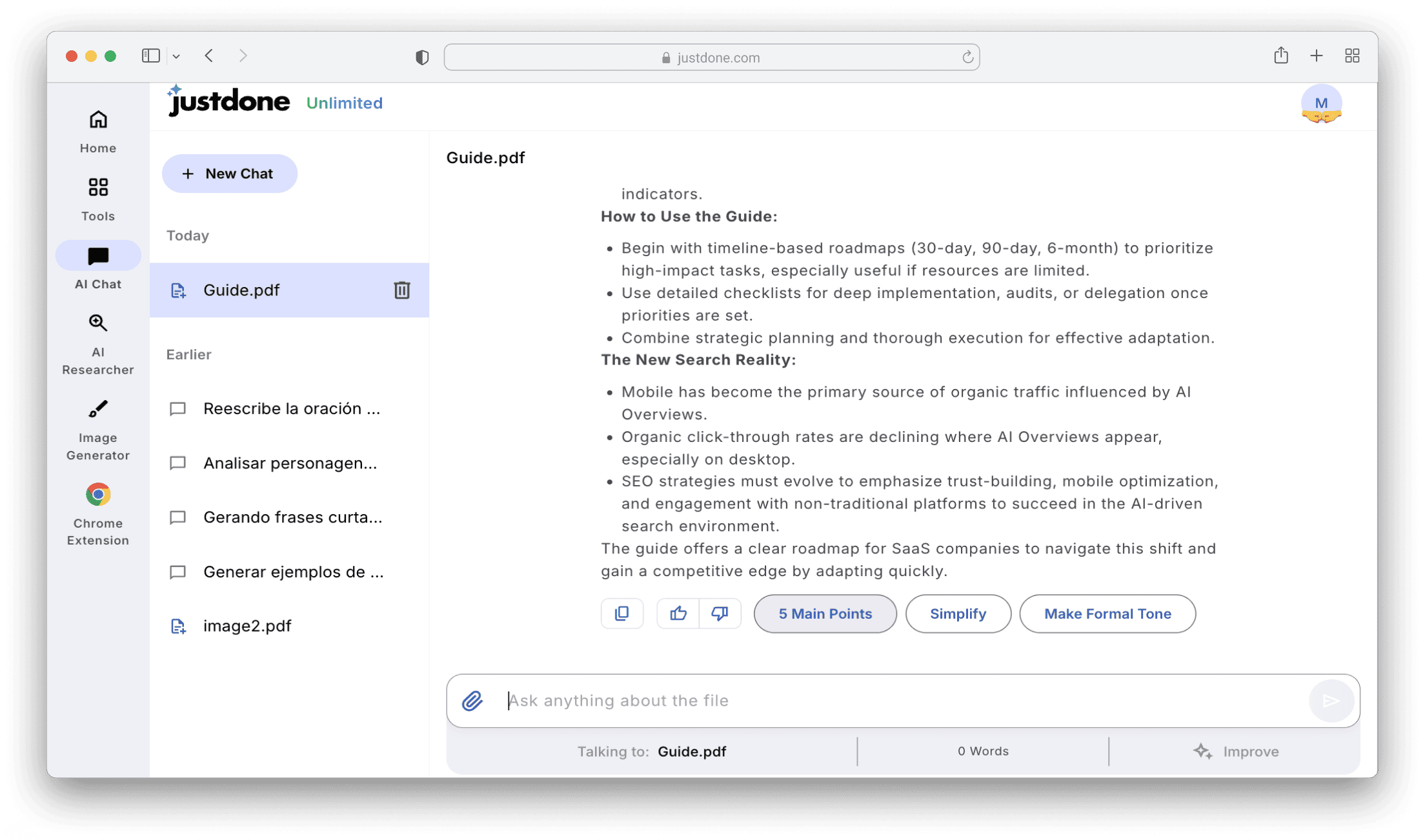
Task: Delete Guide.pdf chat with trash icon
Action: tap(401, 290)
